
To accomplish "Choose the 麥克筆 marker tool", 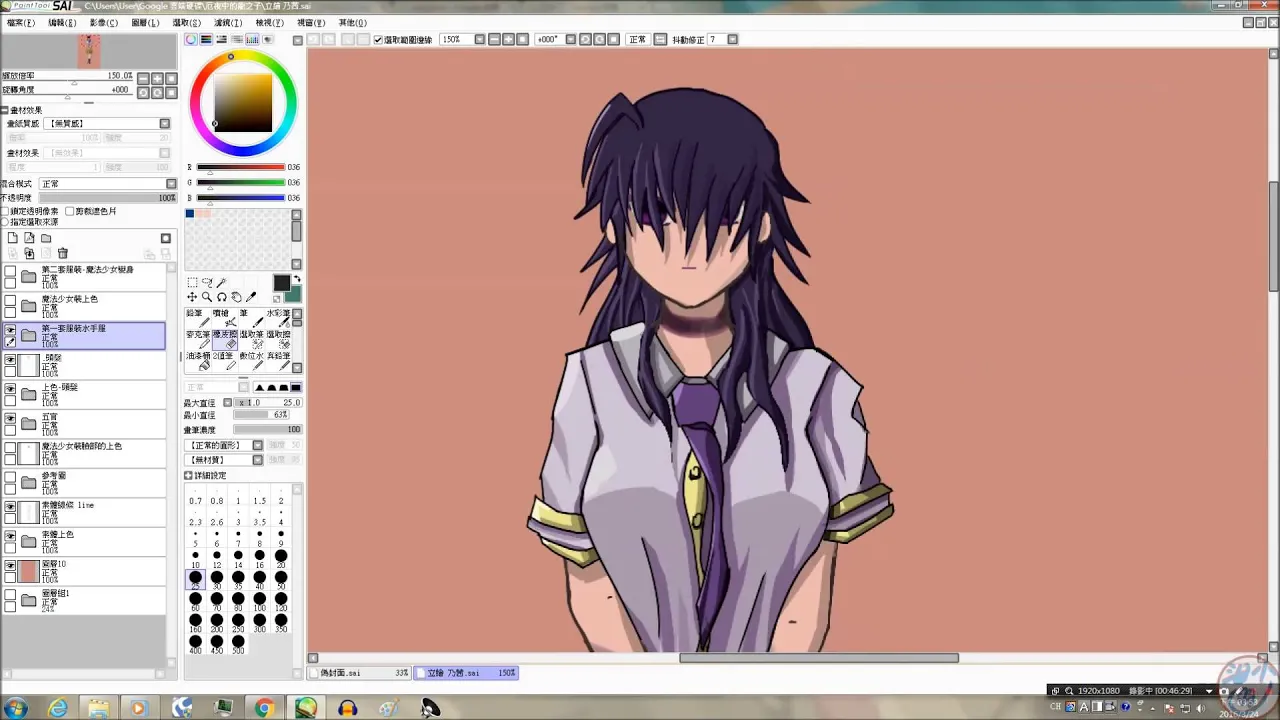I will tap(196, 339).
